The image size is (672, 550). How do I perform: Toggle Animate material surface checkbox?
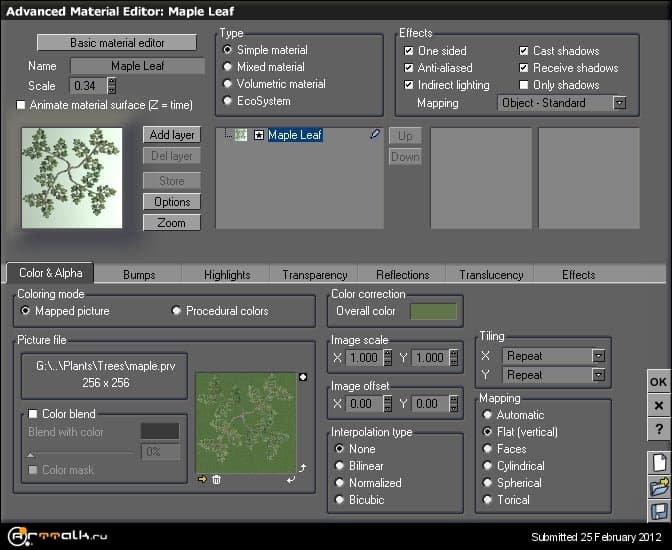[22, 105]
